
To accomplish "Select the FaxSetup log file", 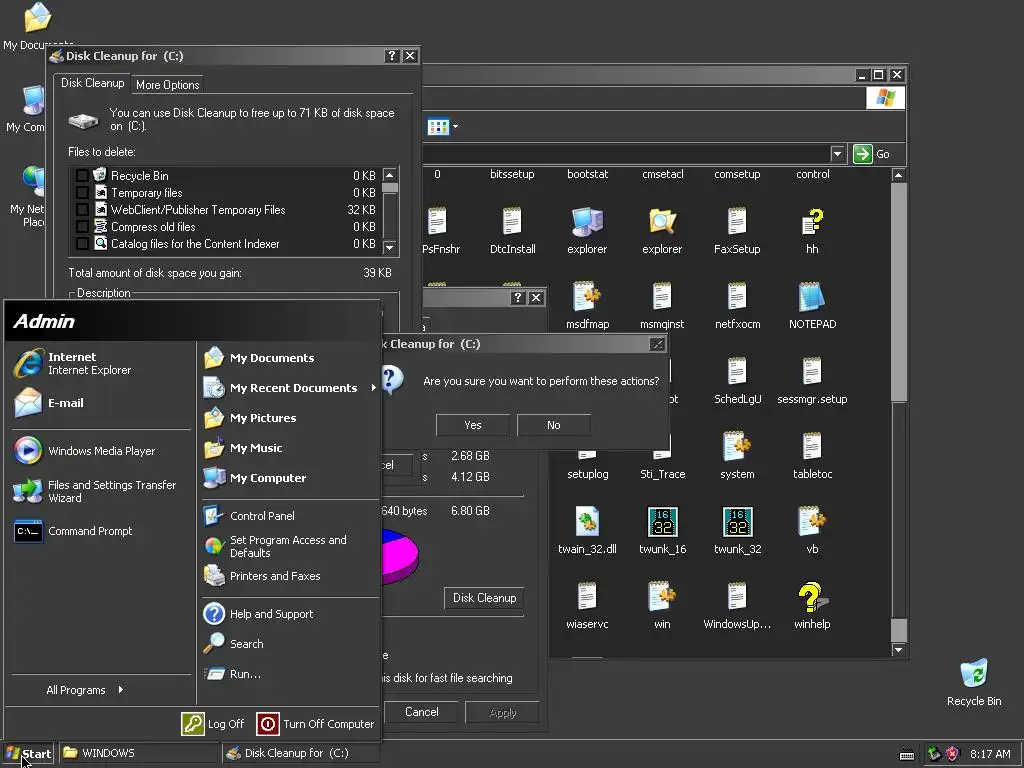I will (x=737, y=230).
